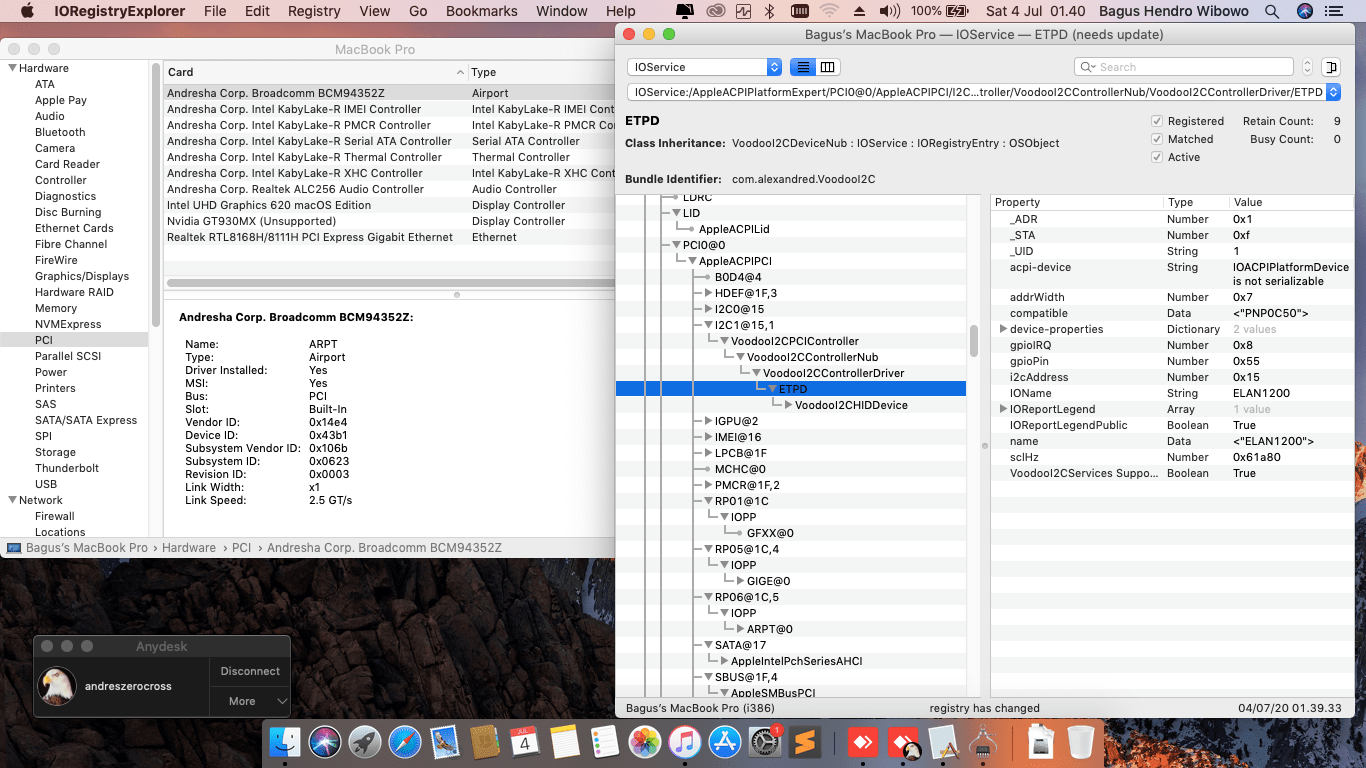Click andreszerocross eagle avatar in AnyDesk
Image resolution: width=1366 pixels, height=768 pixels.
(57, 686)
